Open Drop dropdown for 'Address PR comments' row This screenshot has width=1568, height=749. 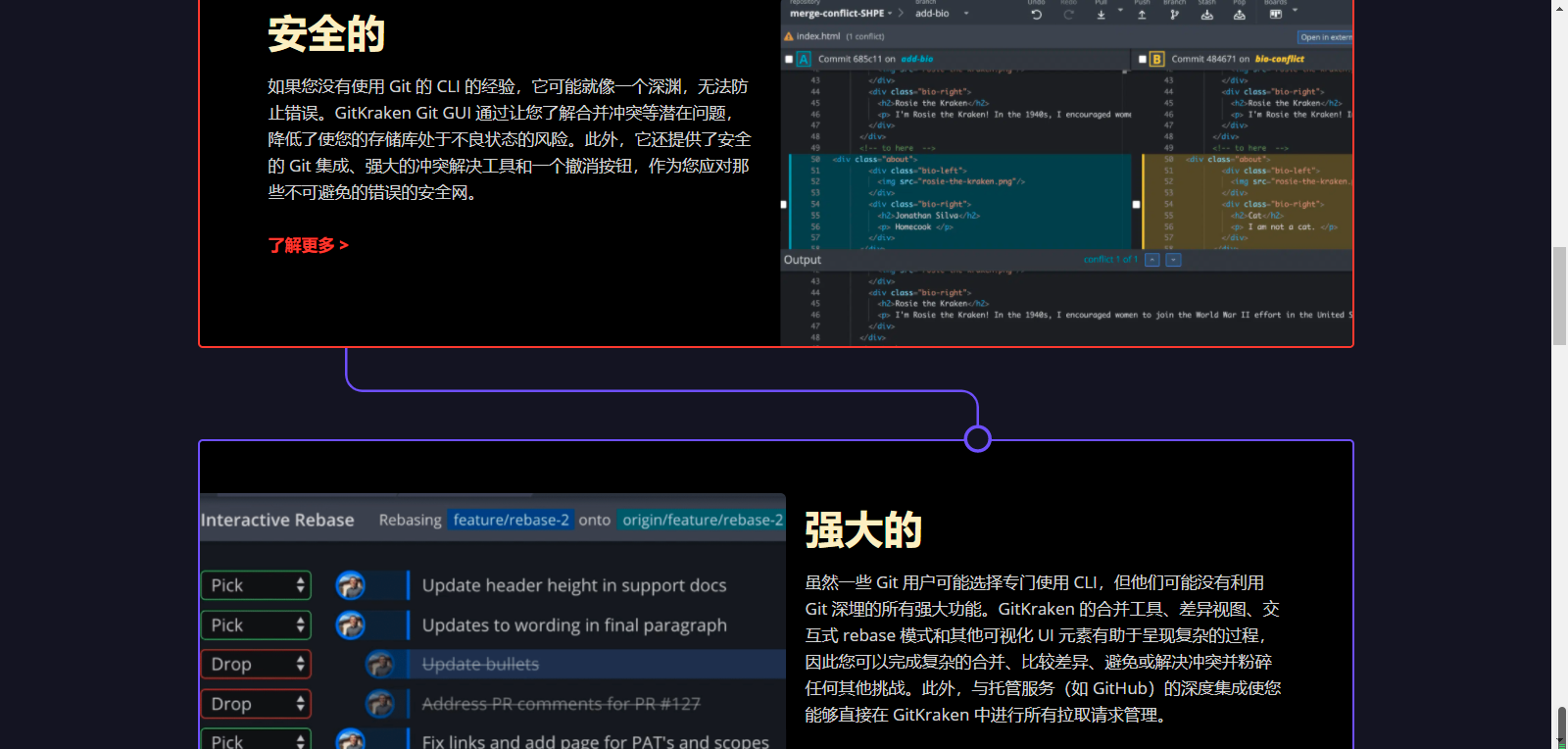point(256,704)
